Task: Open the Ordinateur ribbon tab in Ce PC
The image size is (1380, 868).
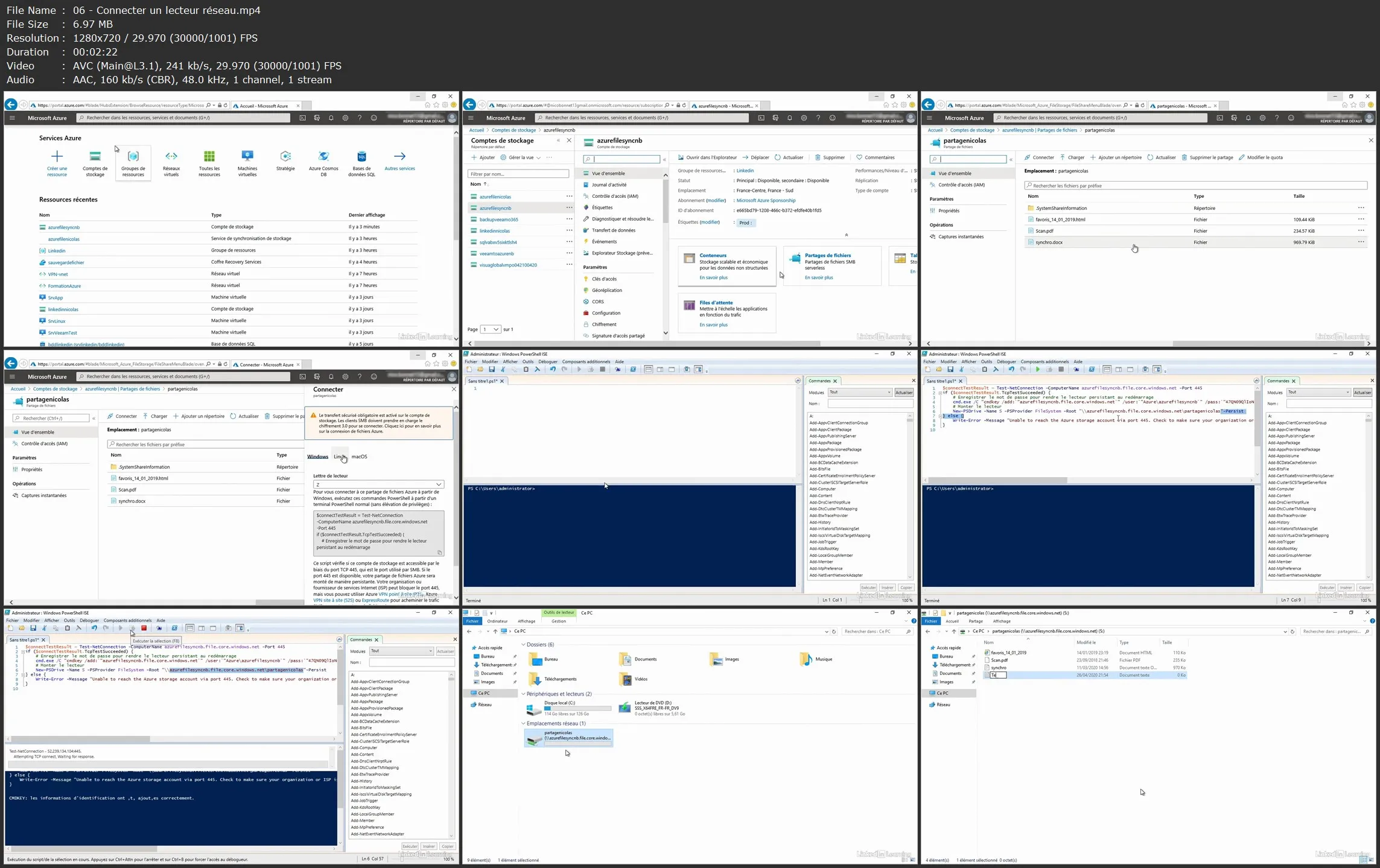Action: 497,621
